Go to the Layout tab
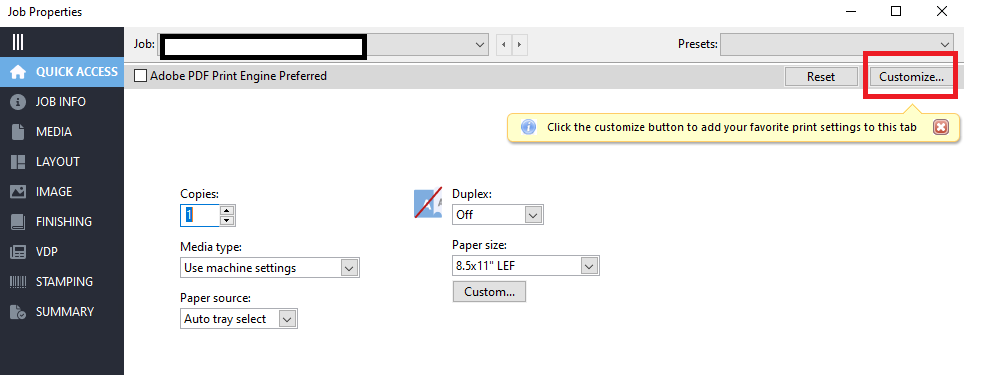 [62, 162]
